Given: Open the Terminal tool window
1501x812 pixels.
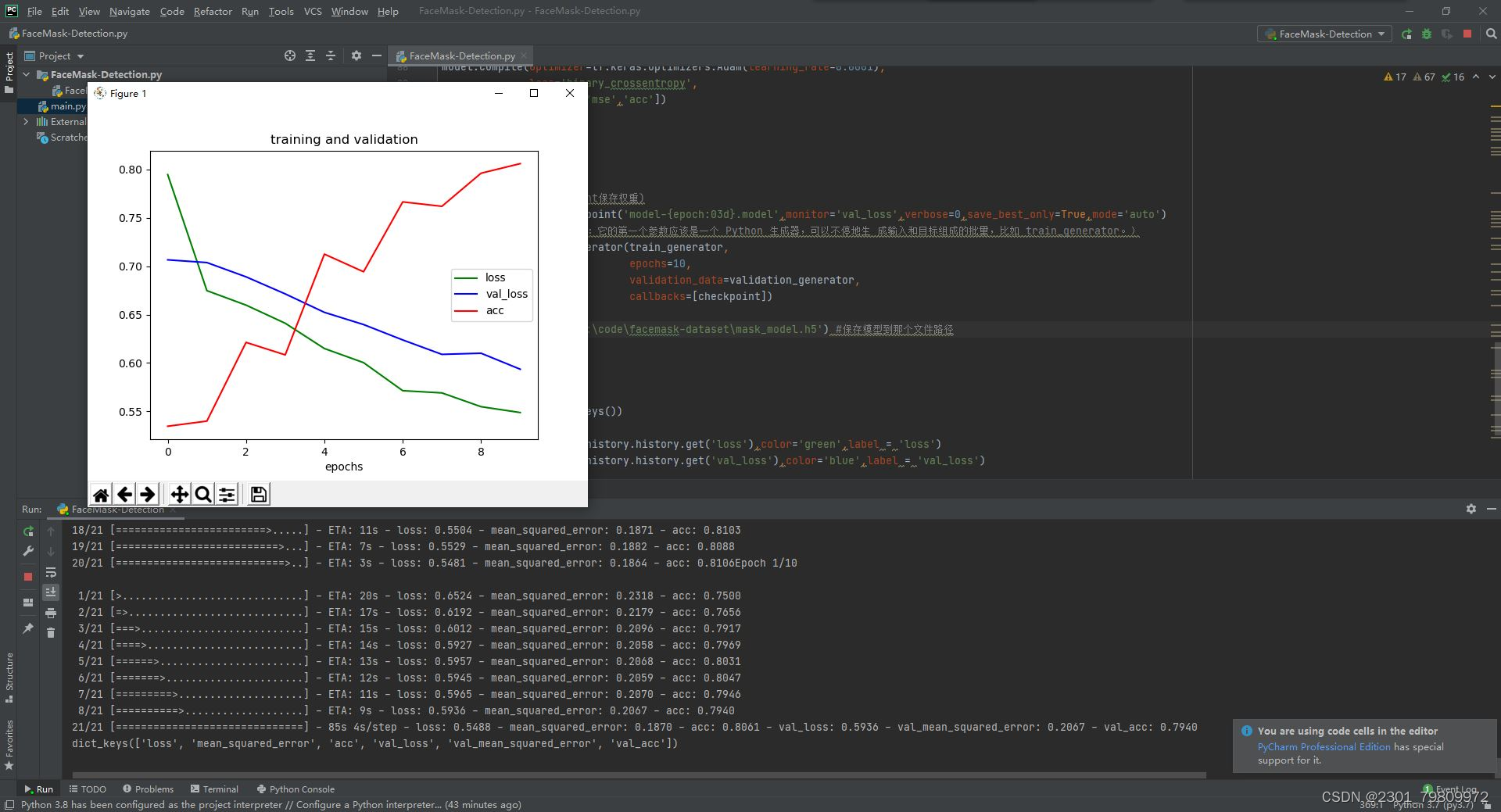Looking at the screenshot, I should pyautogui.click(x=214, y=789).
